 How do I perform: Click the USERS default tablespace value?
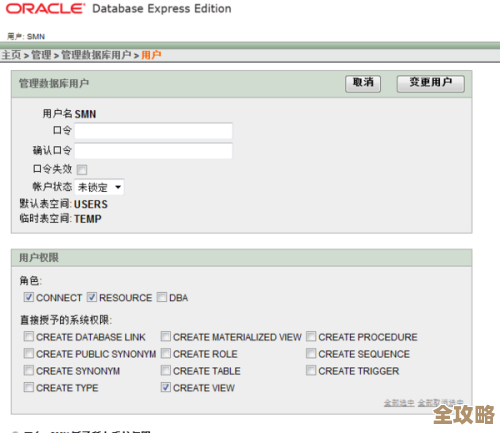point(91,204)
